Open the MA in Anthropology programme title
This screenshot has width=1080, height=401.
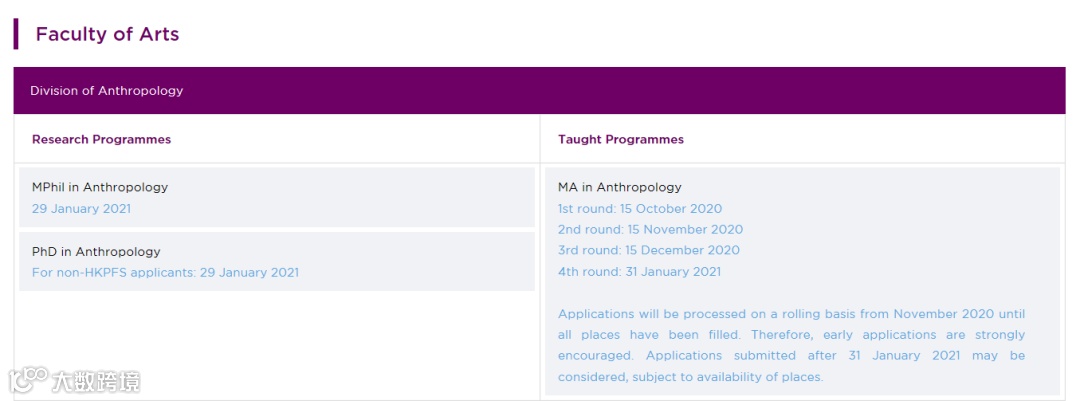pos(619,187)
